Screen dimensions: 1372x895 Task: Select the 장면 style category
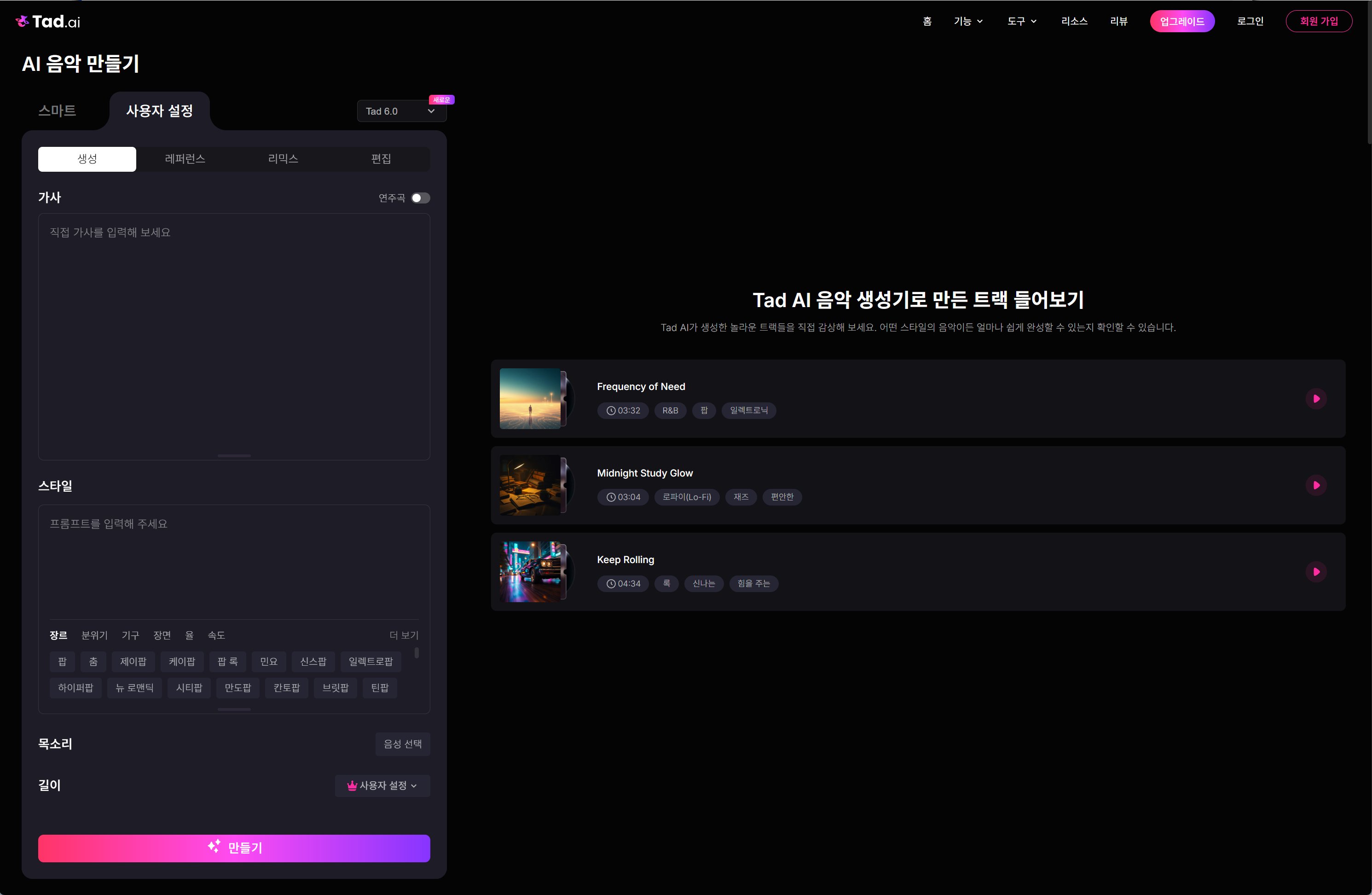[x=162, y=635]
